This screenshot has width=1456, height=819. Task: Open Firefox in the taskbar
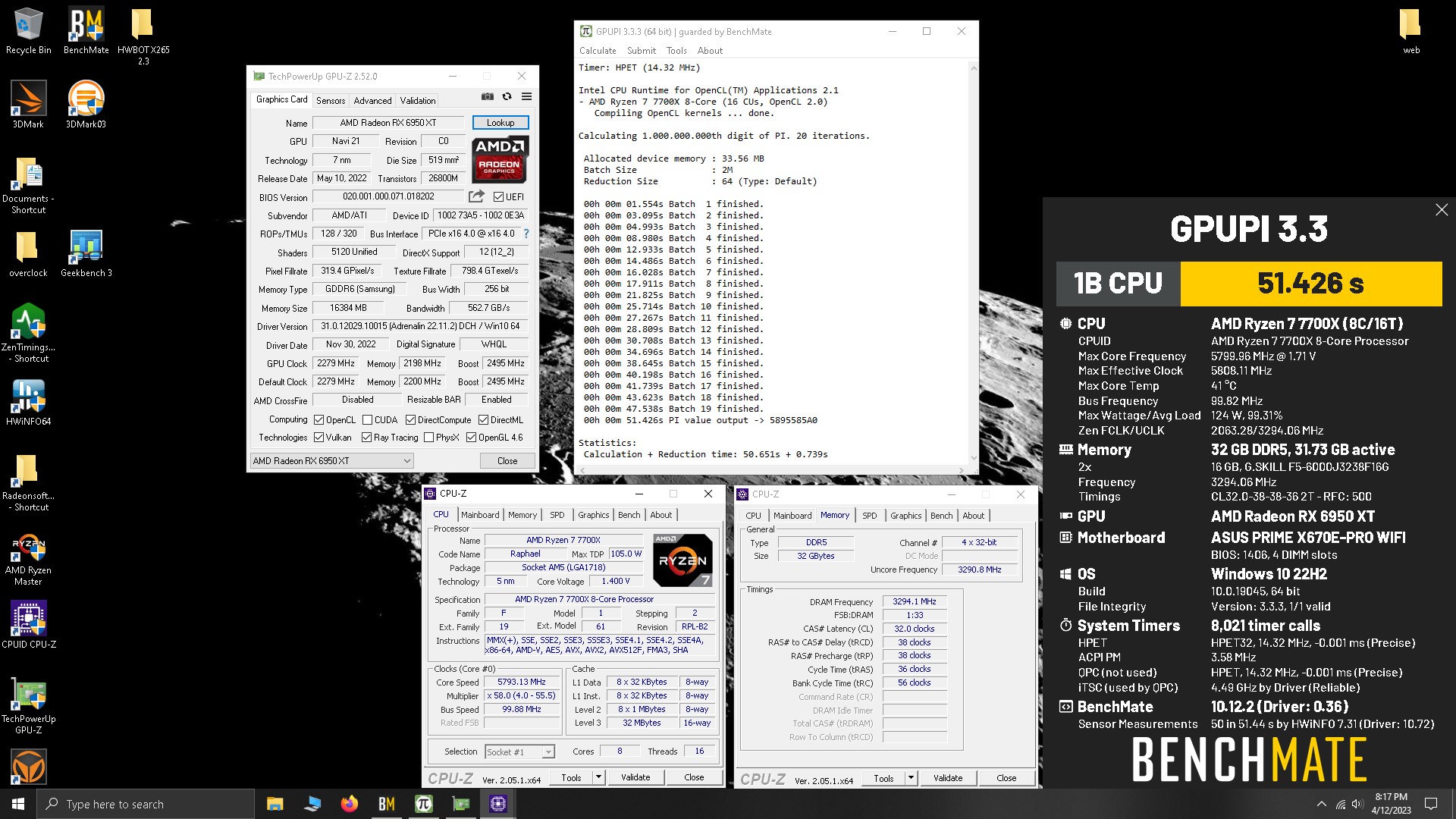(x=349, y=804)
